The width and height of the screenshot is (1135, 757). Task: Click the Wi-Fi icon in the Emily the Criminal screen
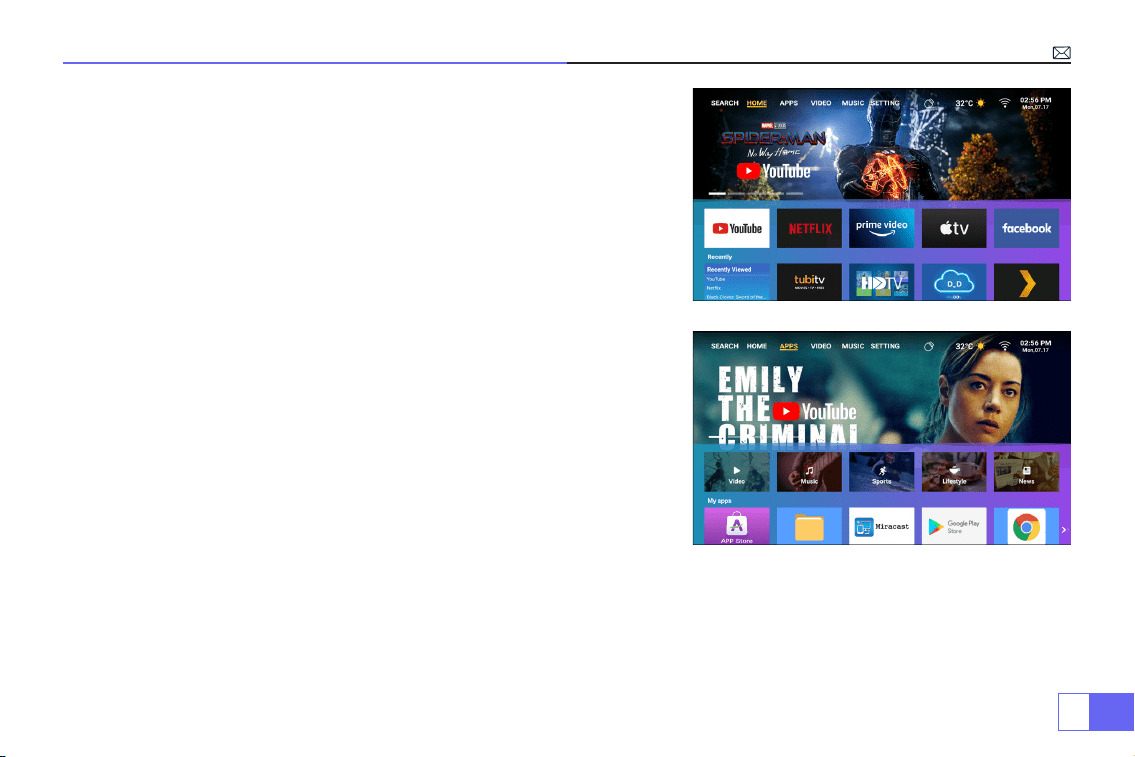click(x=1005, y=346)
